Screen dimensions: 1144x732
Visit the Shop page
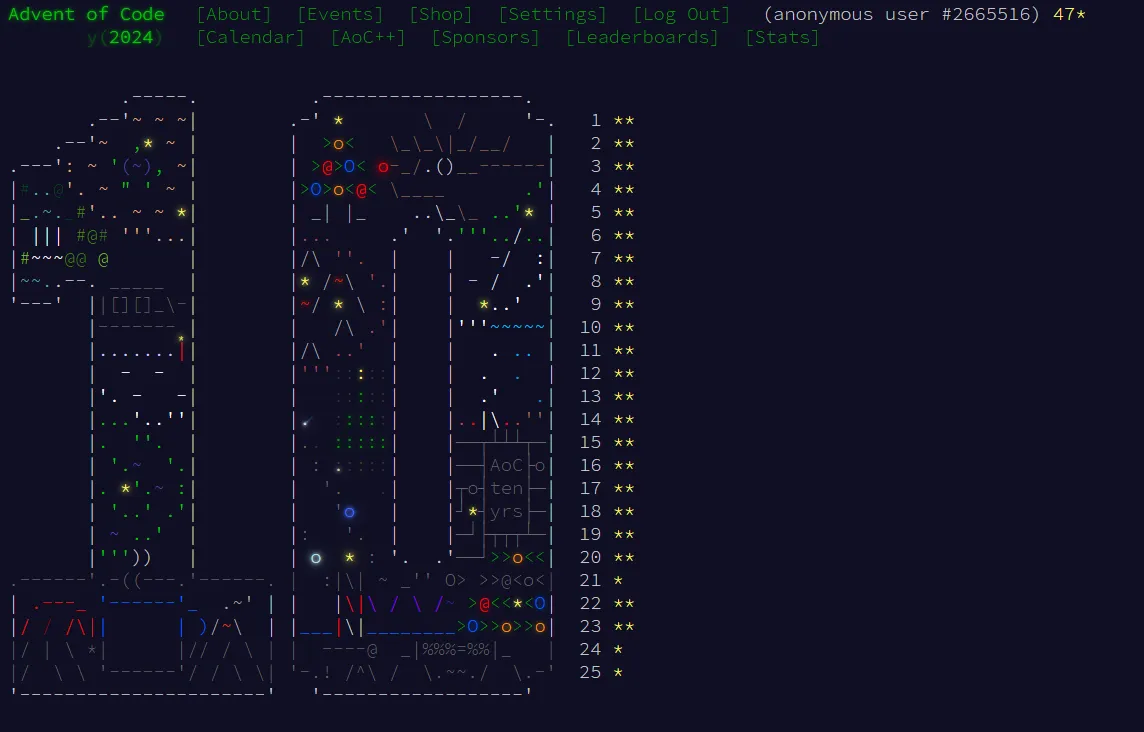tap(440, 14)
